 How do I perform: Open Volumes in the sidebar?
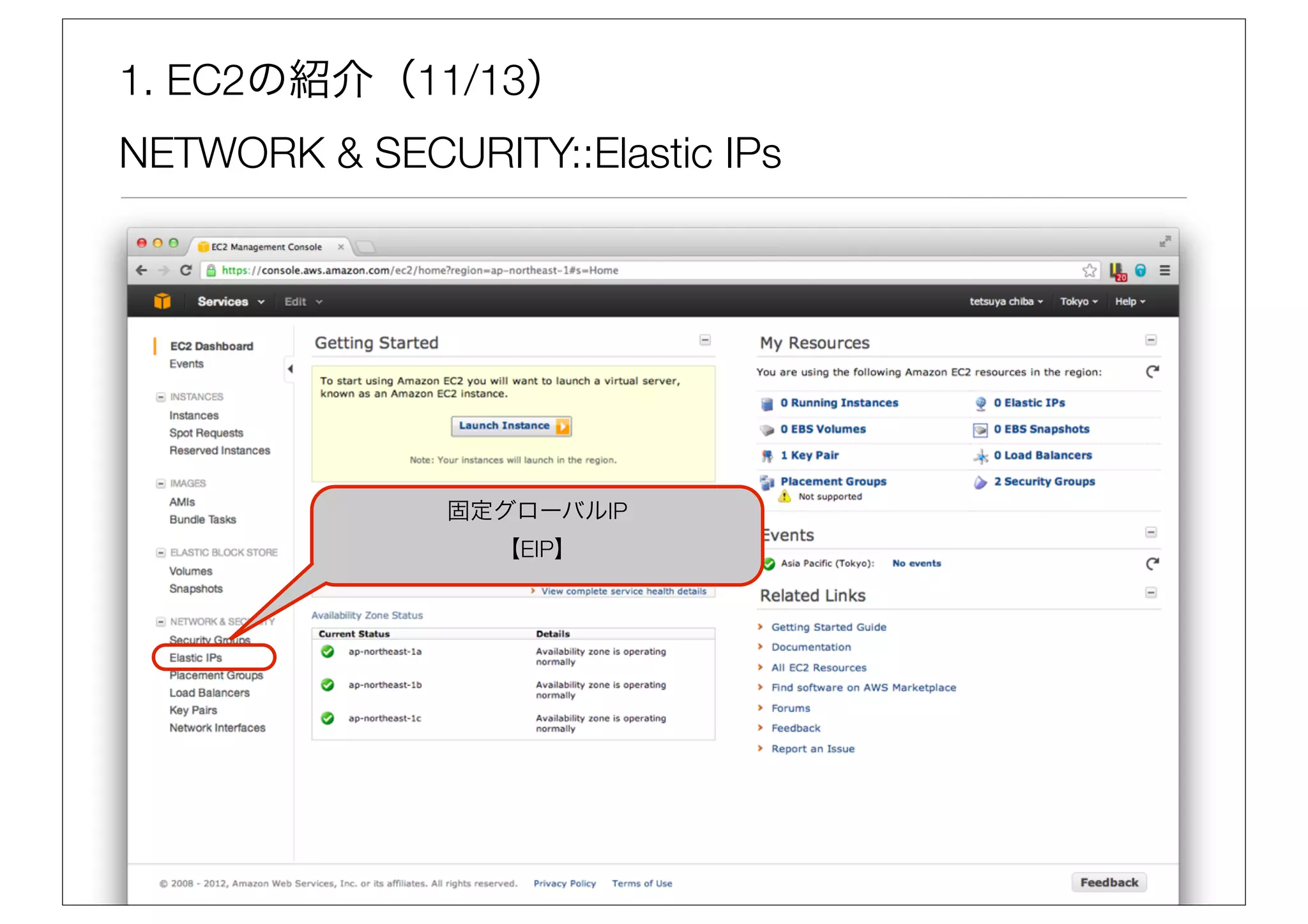pyautogui.click(x=190, y=572)
